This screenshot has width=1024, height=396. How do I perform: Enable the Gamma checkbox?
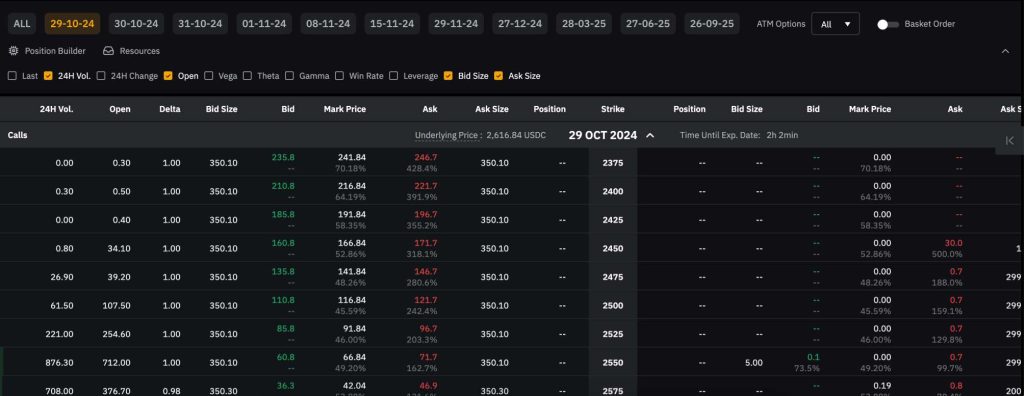coord(289,76)
